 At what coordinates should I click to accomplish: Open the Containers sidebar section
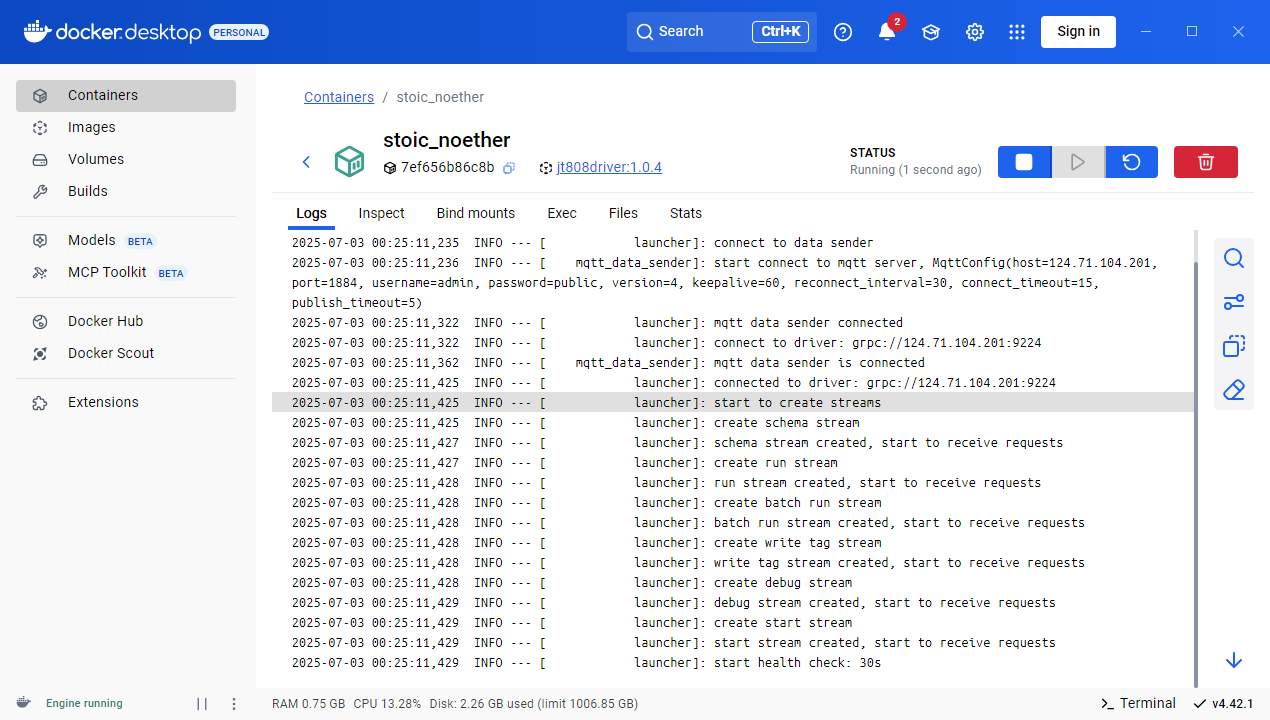(x=126, y=96)
